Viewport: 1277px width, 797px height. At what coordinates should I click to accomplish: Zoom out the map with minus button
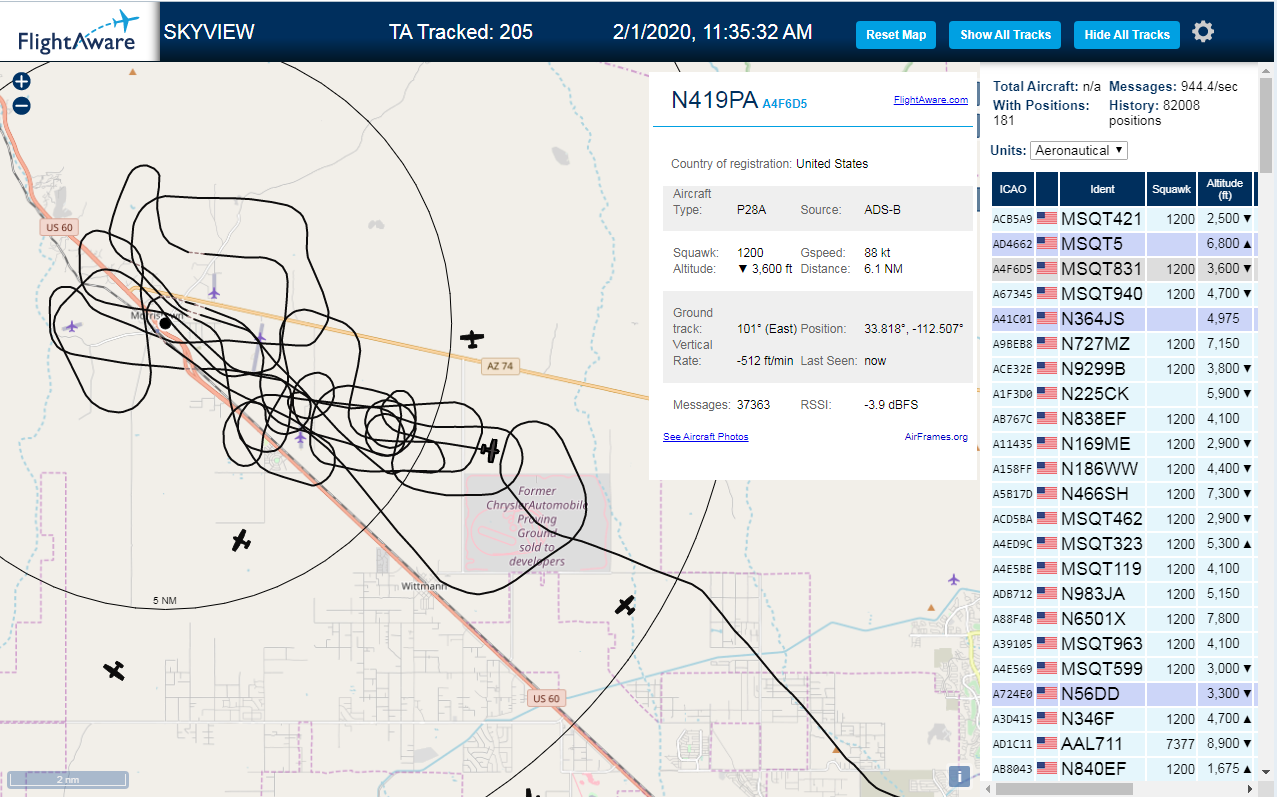(x=22, y=106)
